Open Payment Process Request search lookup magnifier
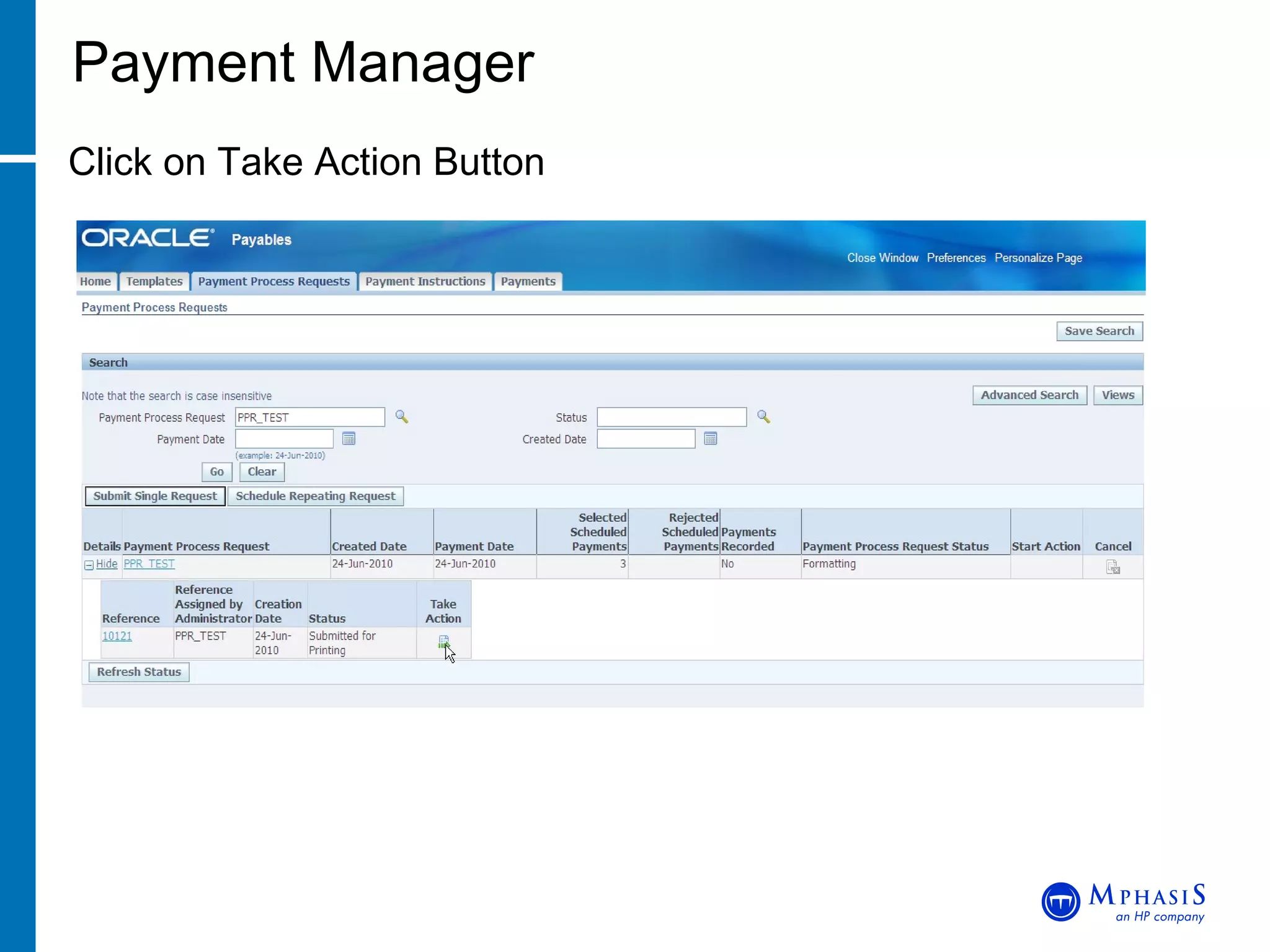The image size is (1270, 952). [402, 416]
